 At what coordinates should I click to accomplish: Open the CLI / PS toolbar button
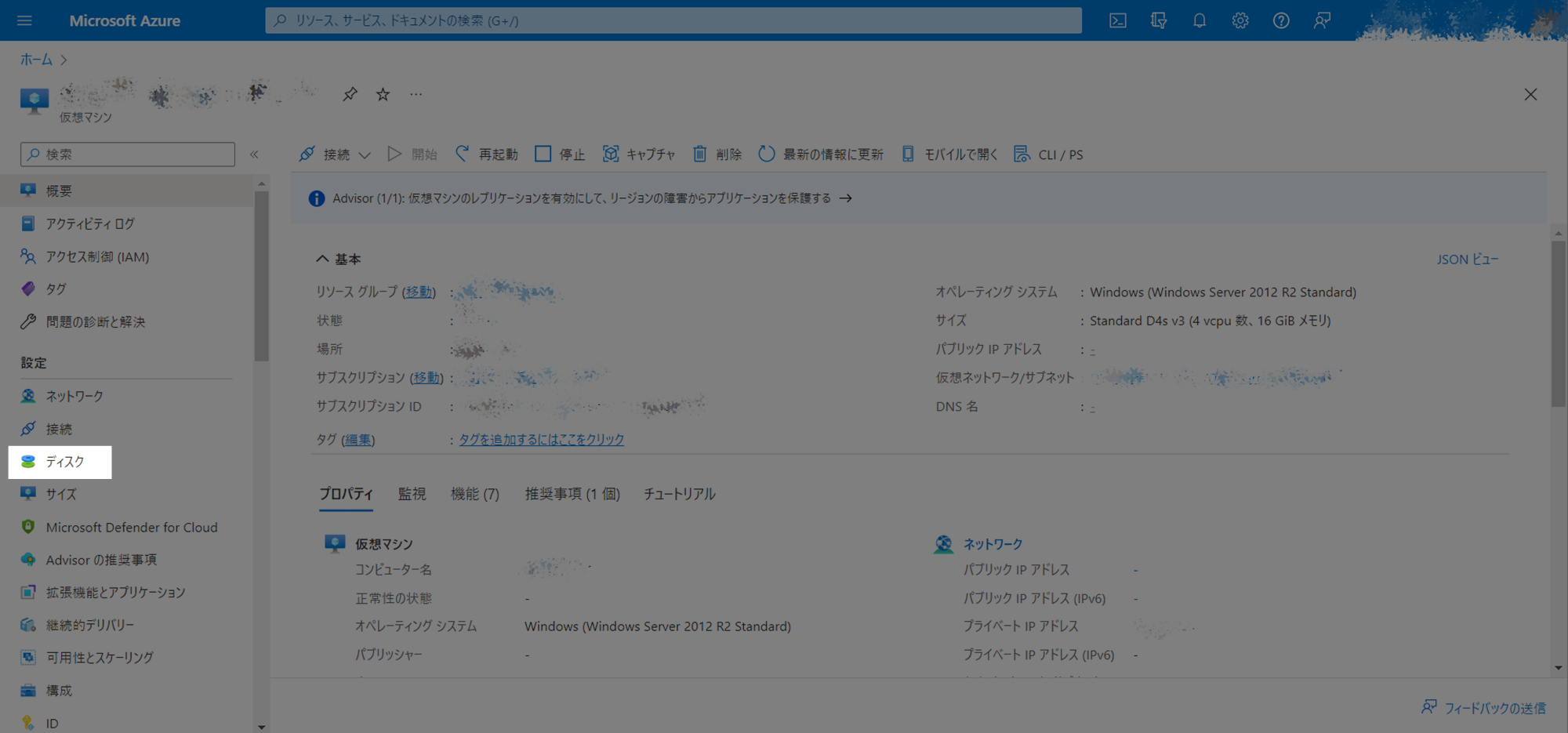(x=1048, y=154)
